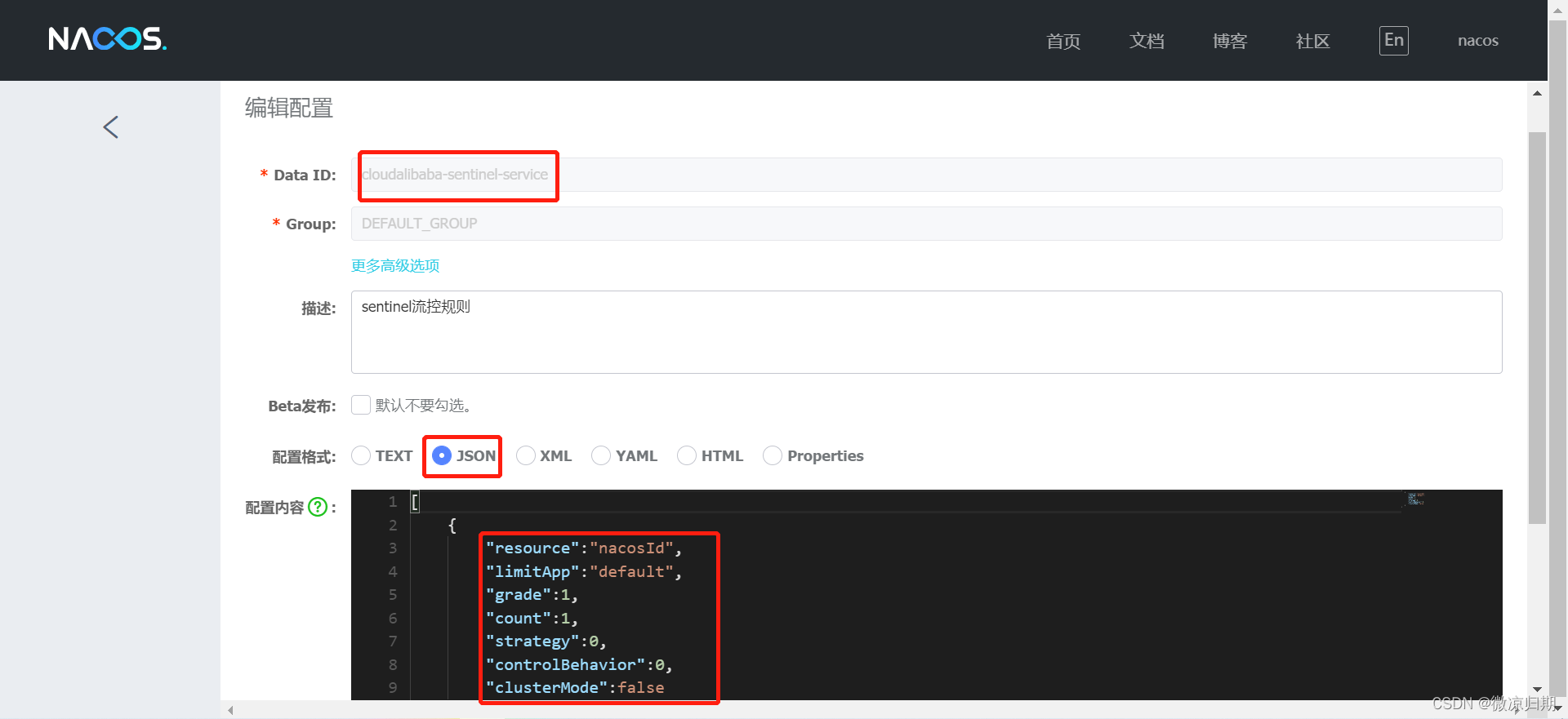This screenshot has width=1568, height=719.
Task: Click the 默认不要勾选 label text
Action: (423, 405)
